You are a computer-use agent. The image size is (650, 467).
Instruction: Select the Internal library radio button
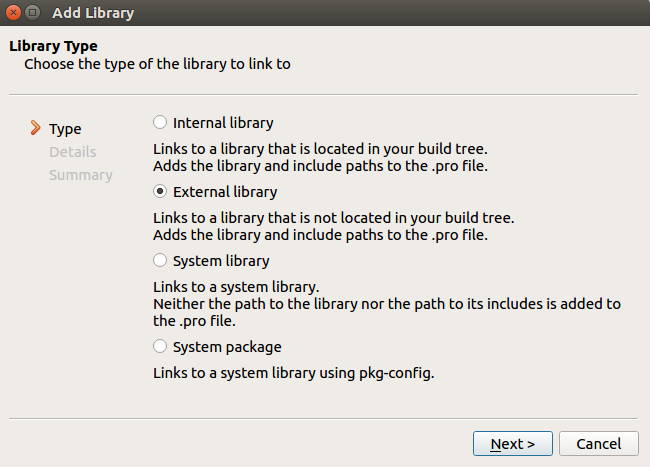pyautogui.click(x=160, y=123)
